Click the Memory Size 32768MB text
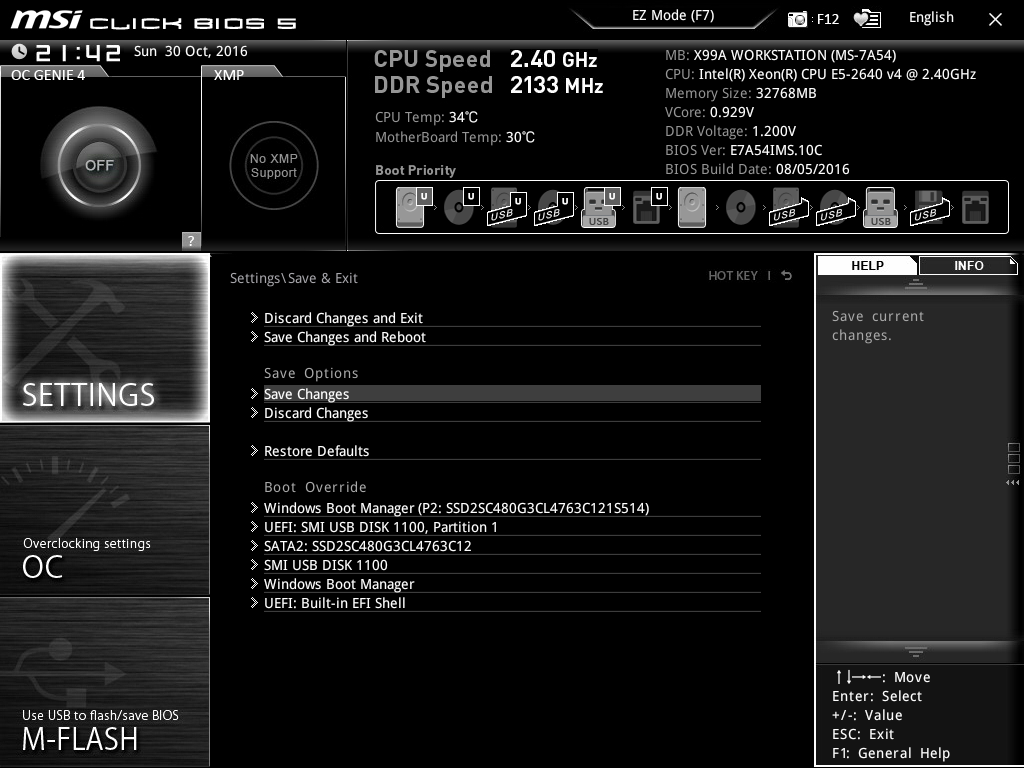The width and height of the screenshot is (1024, 768). [x=741, y=93]
